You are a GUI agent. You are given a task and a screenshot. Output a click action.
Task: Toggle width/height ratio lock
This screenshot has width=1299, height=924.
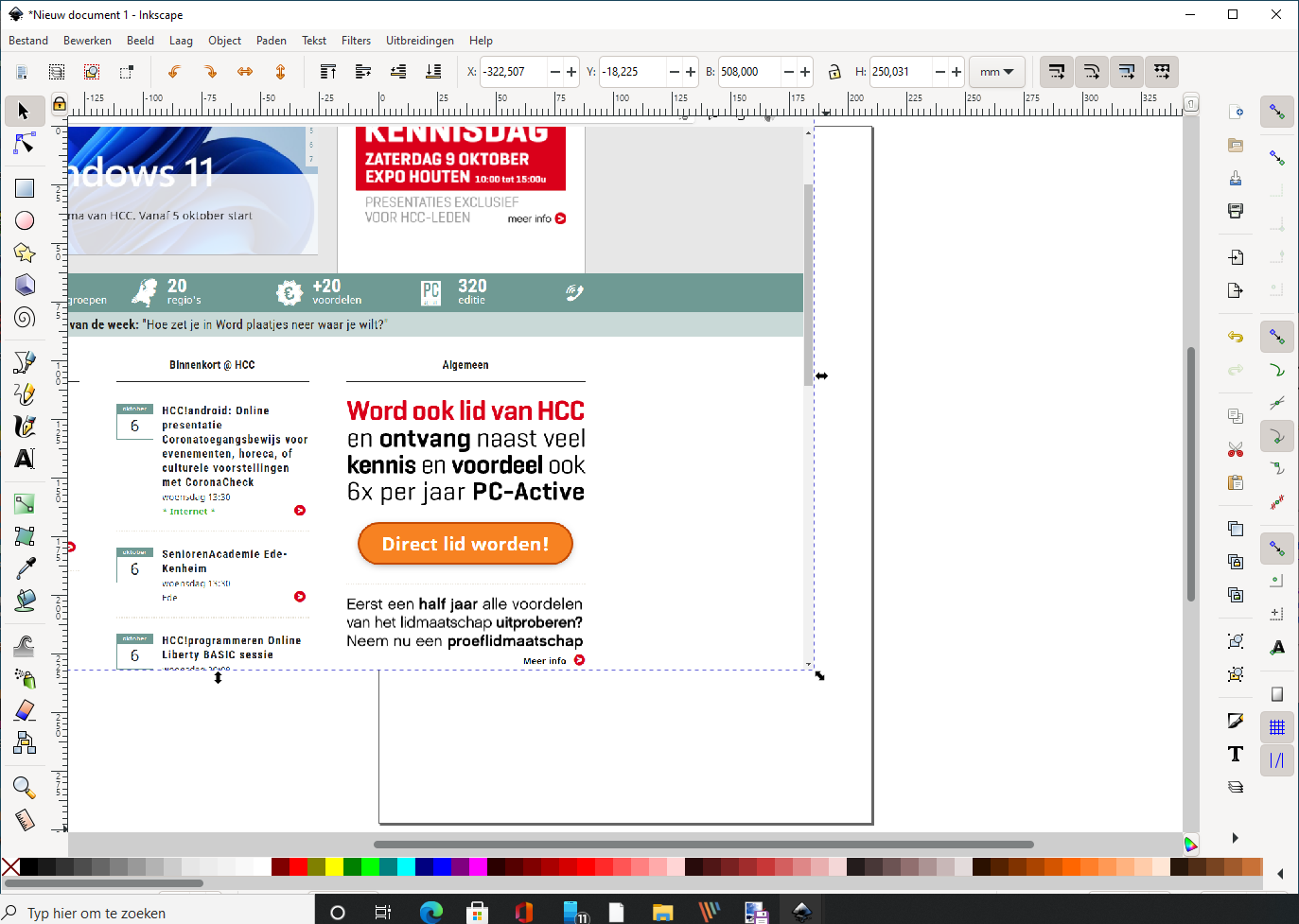pos(834,72)
